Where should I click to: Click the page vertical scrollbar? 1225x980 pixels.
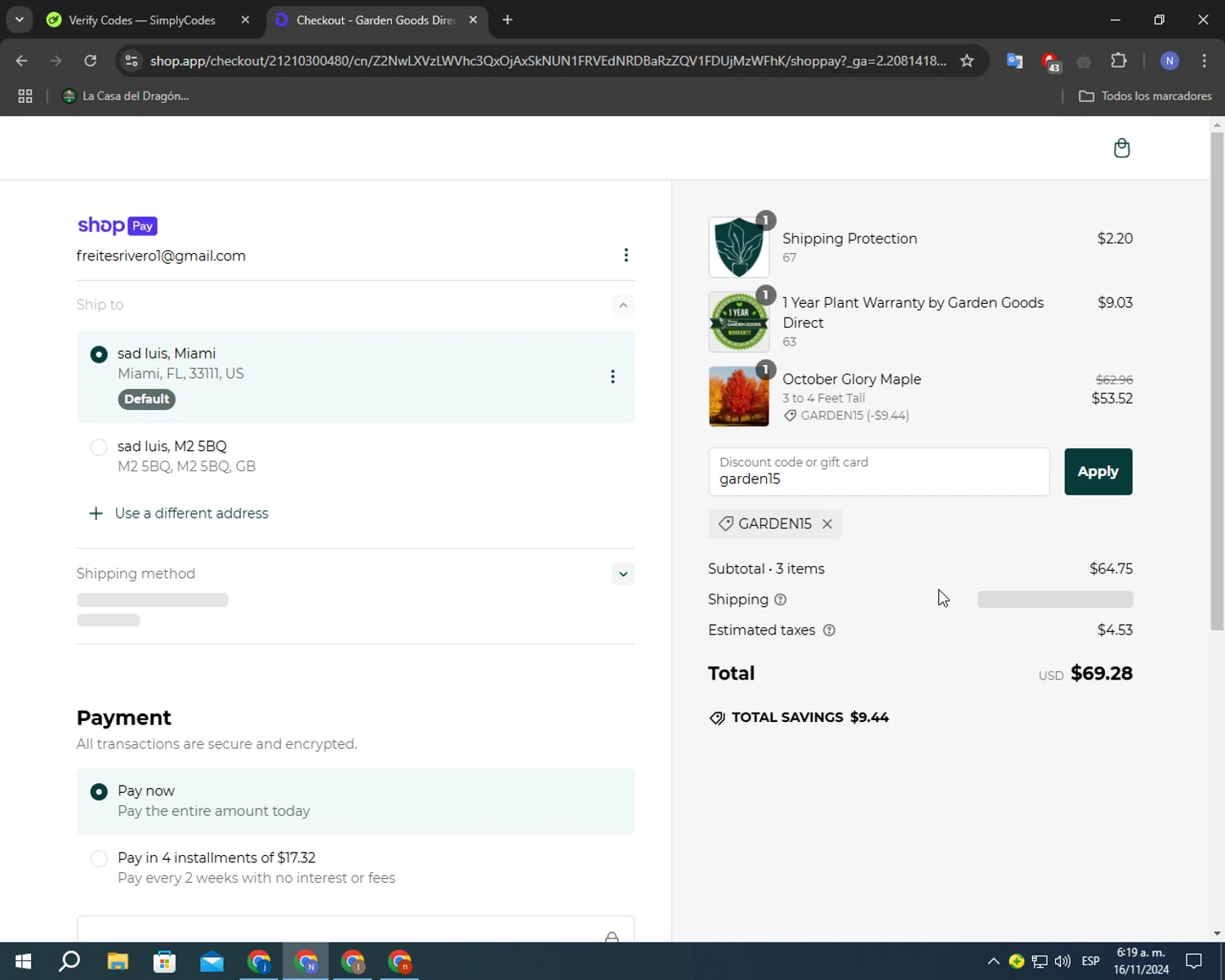point(1217,381)
